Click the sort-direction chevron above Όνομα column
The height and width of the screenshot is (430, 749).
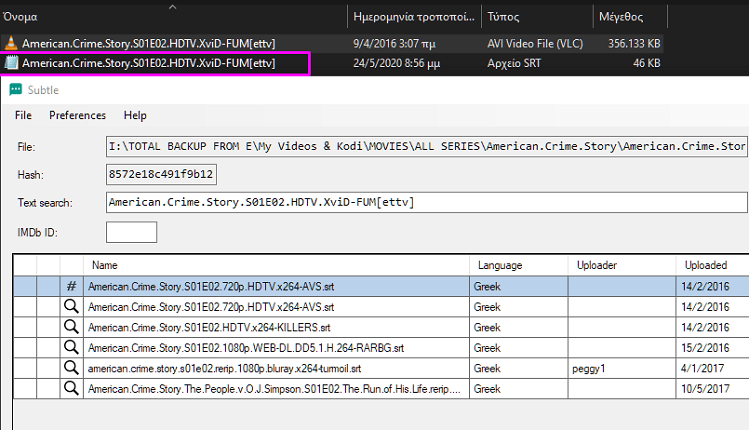pyautogui.click(x=172, y=7)
